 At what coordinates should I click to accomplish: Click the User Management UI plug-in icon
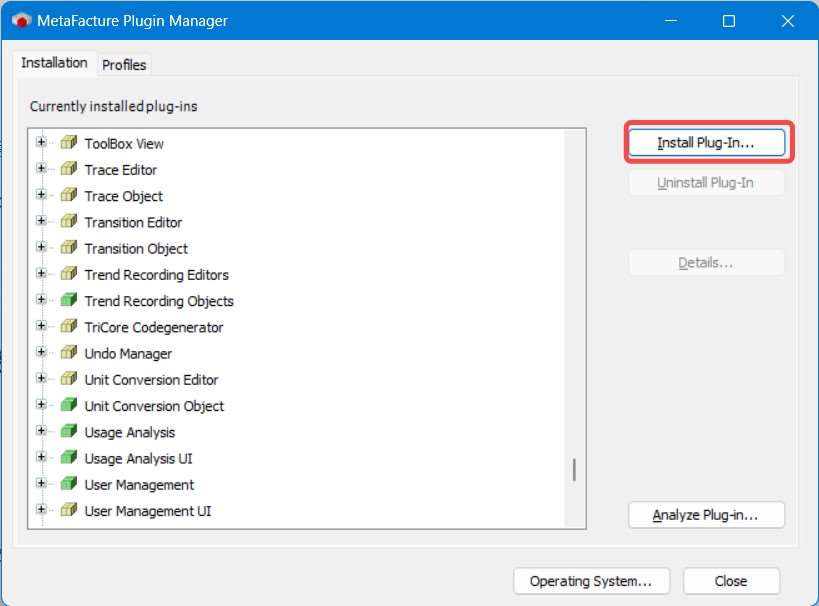69,509
